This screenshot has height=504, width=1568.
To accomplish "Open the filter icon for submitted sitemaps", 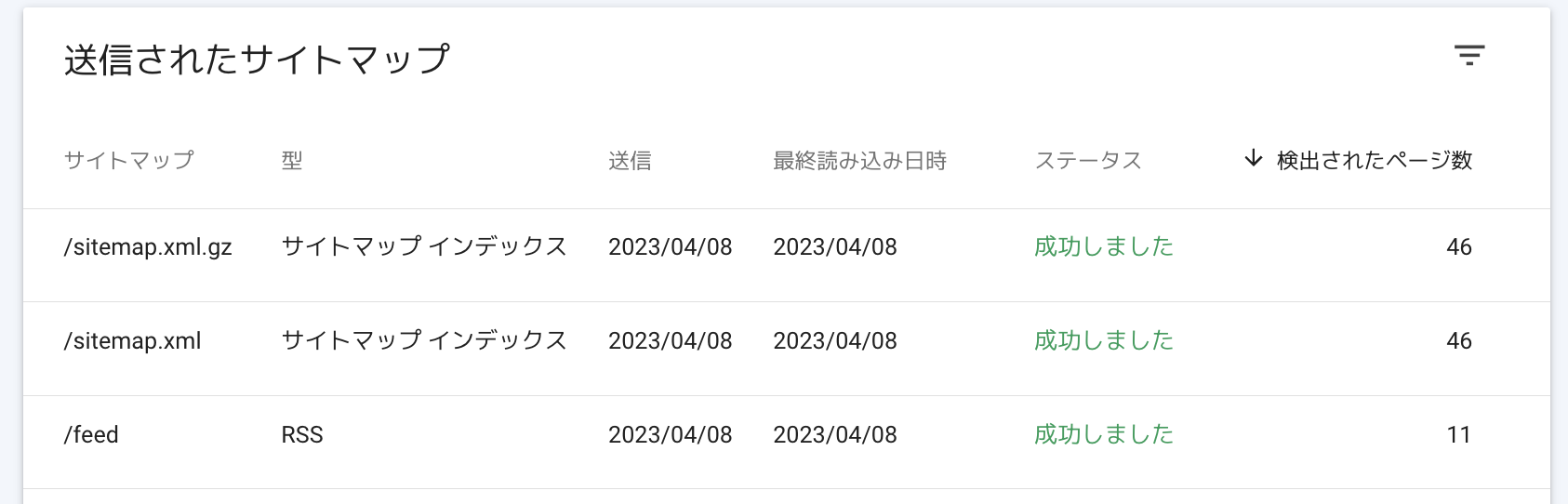I will tap(1469, 56).
